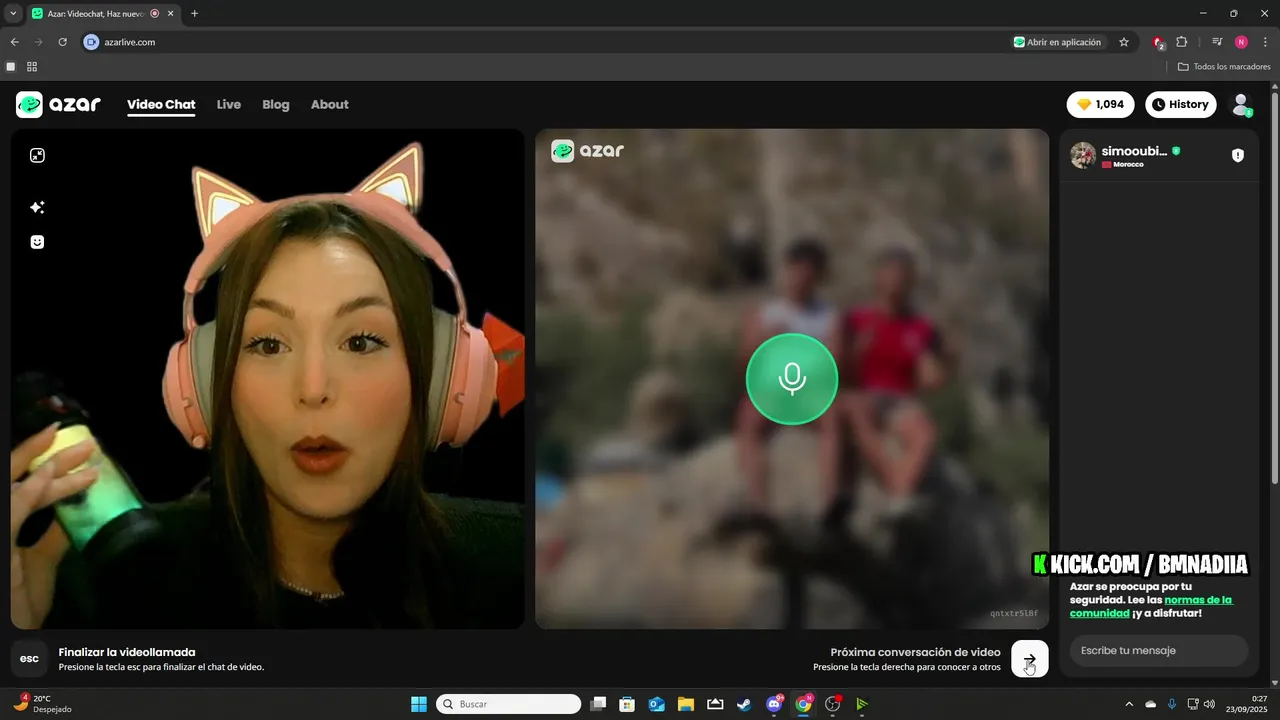Open the apps grid in bookmarks bar

tap(32, 67)
